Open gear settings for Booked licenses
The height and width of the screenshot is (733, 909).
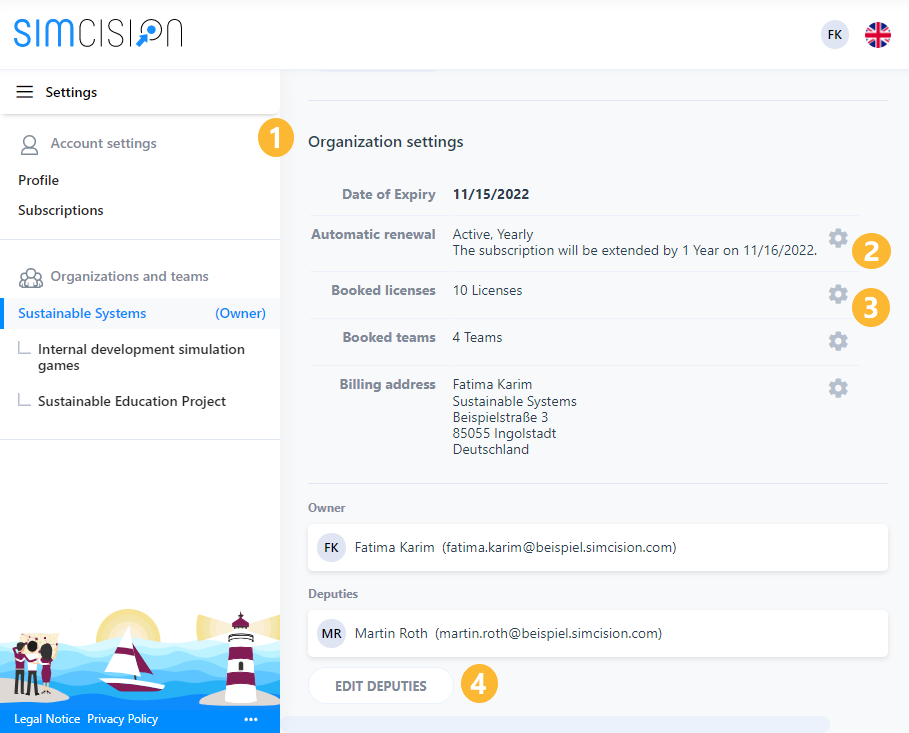click(x=838, y=294)
